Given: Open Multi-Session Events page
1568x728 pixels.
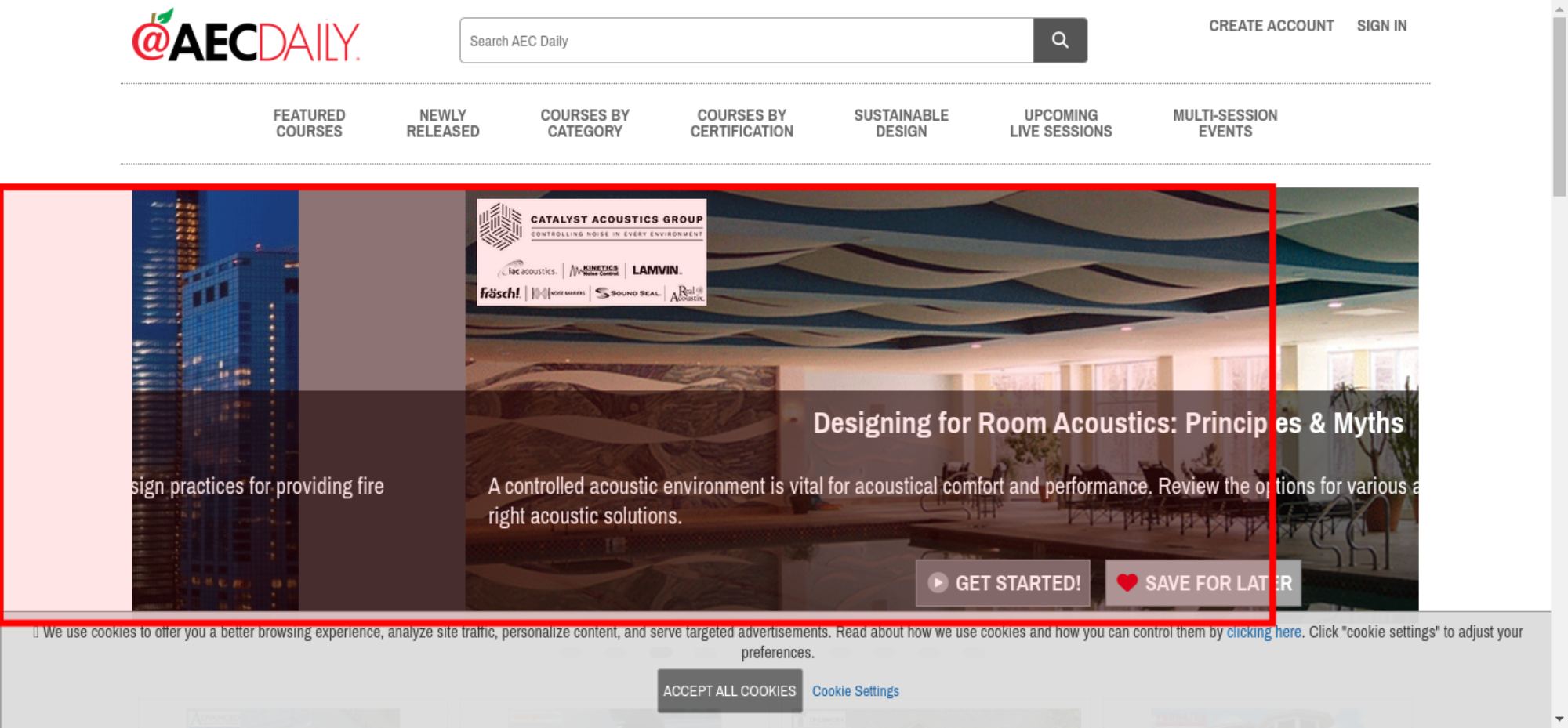Looking at the screenshot, I should click(x=1225, y=124).
